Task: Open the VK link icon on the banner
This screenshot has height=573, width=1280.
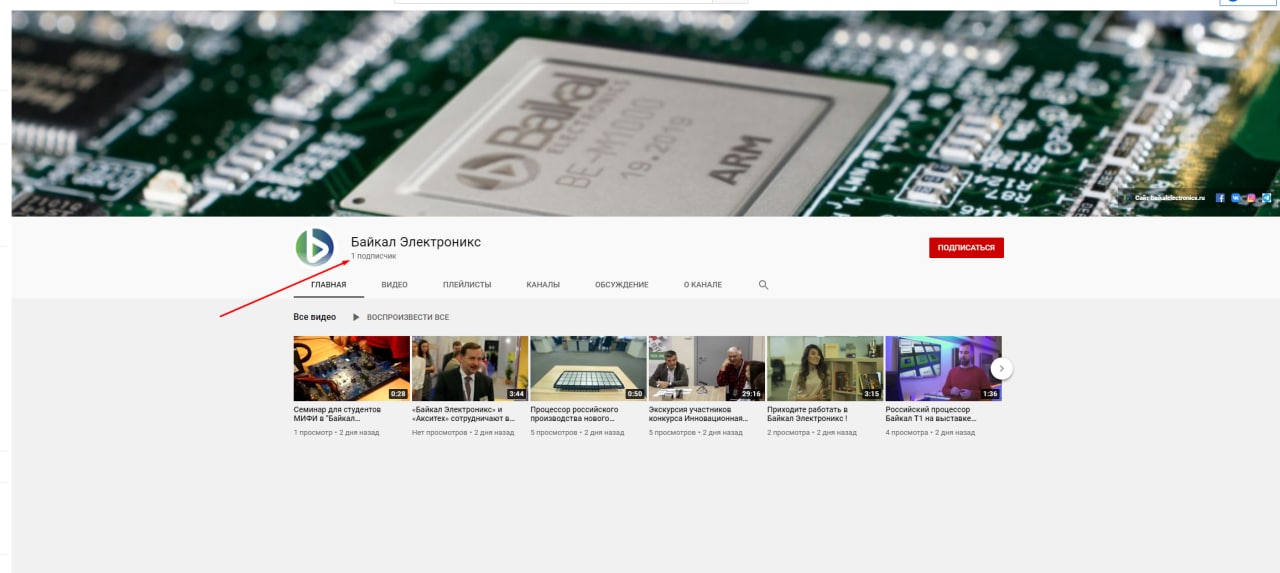Action: pos(1237,198)
